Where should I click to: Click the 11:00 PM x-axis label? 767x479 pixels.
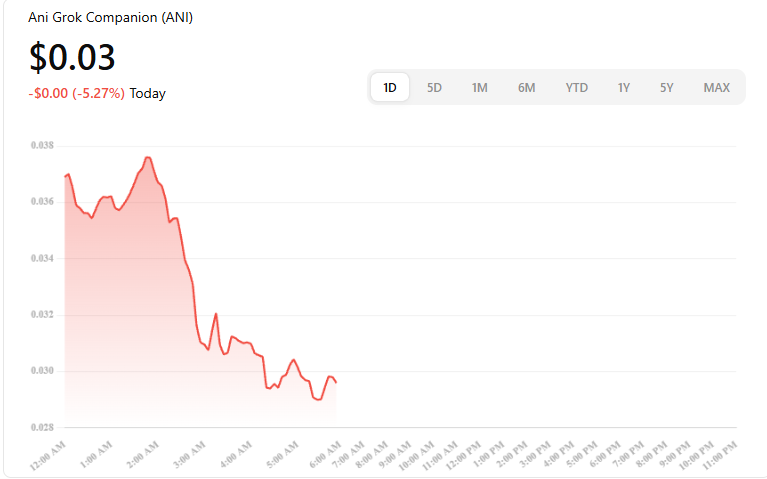pos(719,456)
